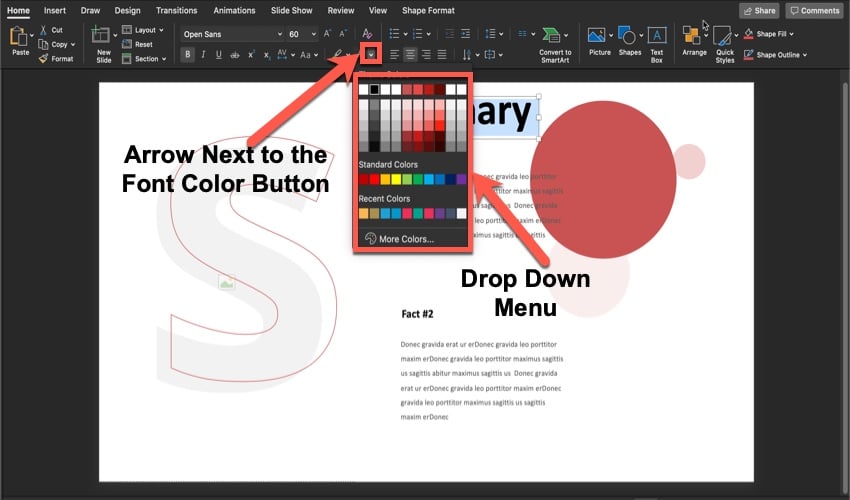Click the Paste clipboard icon
Screen dimensions: 850x500
pyautogui.click(x=19, y=38)
